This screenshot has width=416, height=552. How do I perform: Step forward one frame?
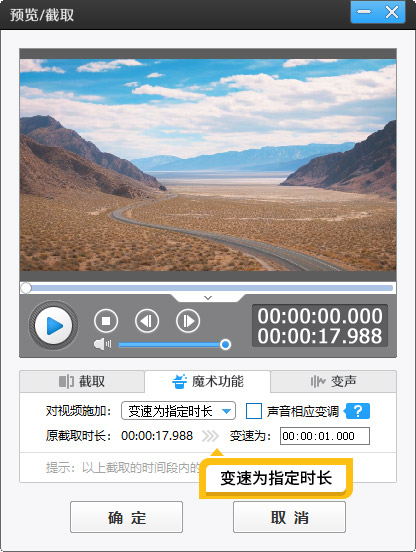coord(188,321)
